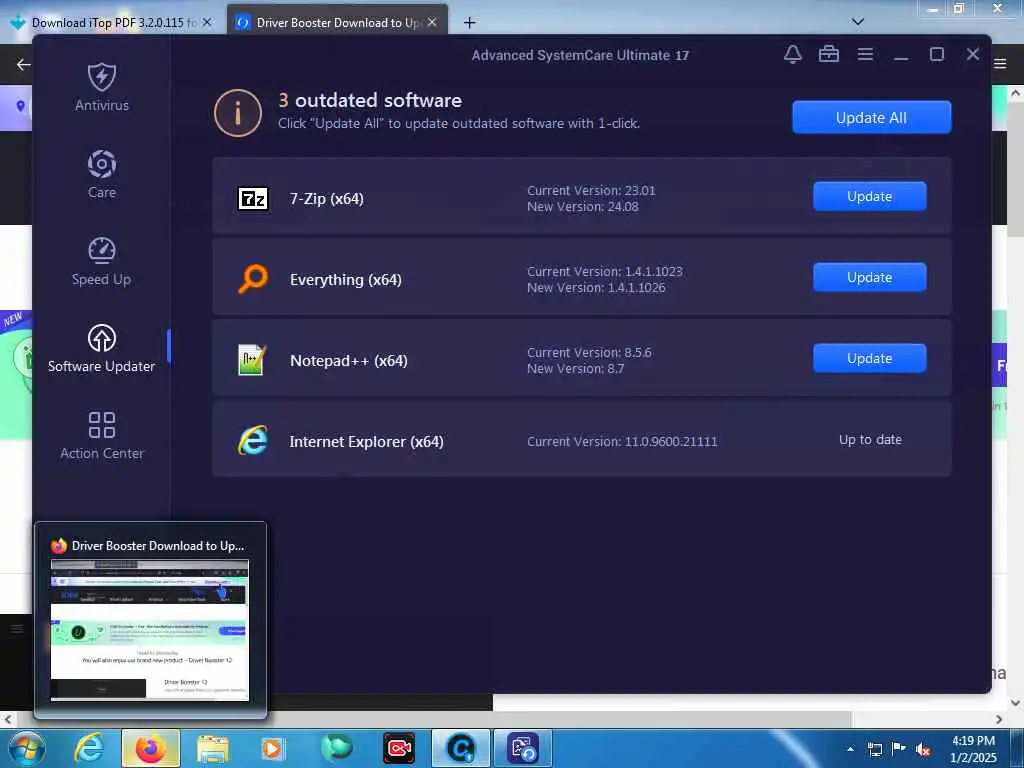Go back in the Firefox browser
Viewport: 1024px width, 768px height.
24,64
